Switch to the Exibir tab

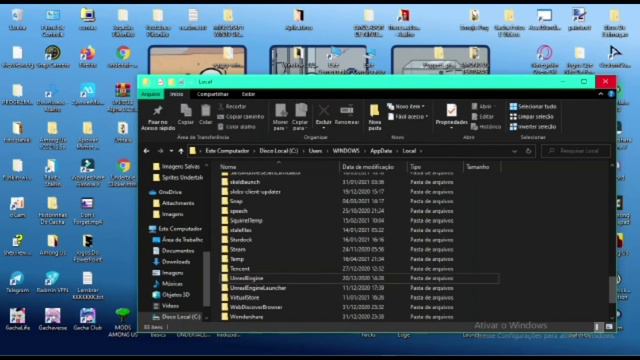[248, 94]
